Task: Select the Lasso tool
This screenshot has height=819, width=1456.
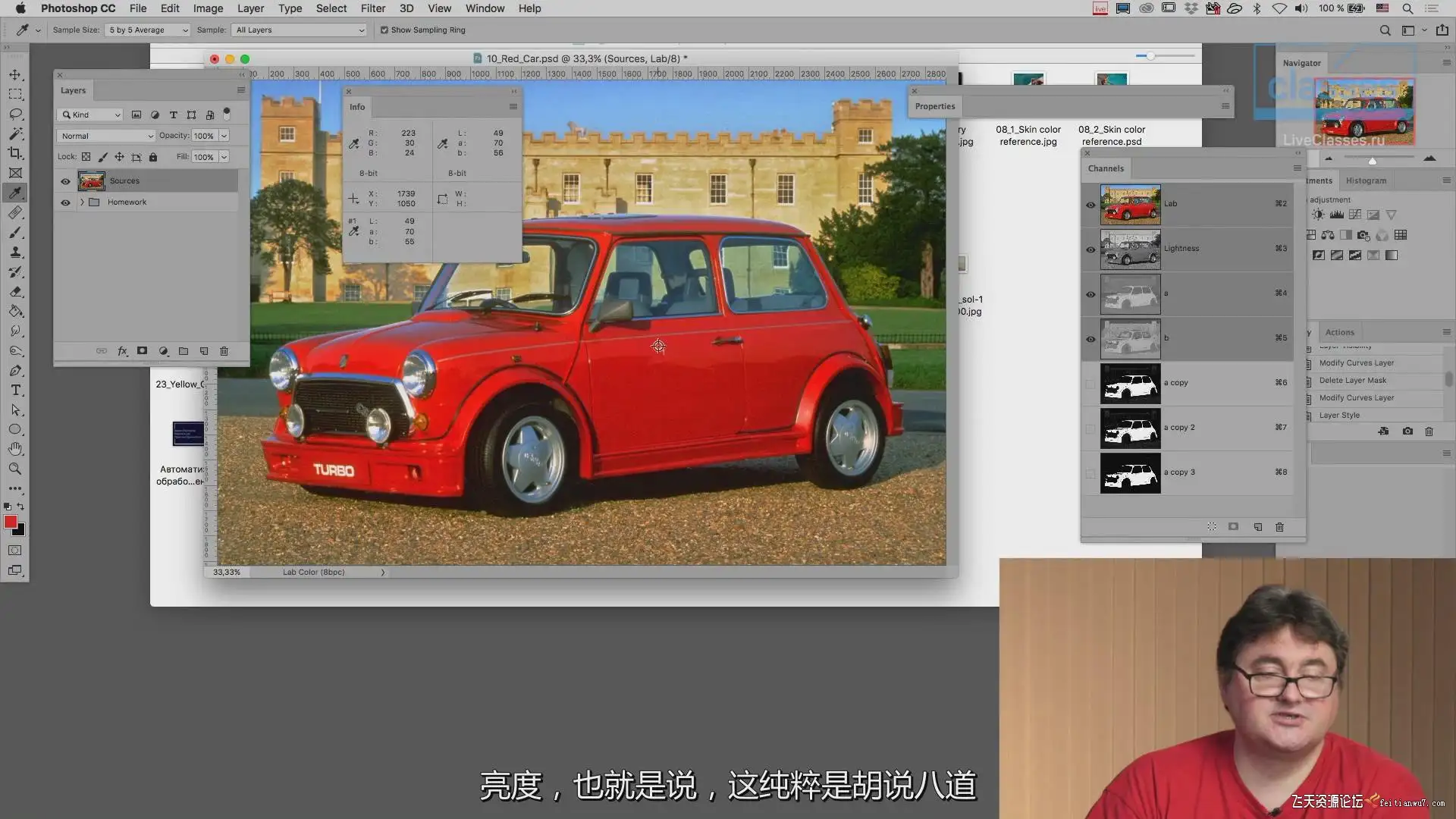Action: pyautogui.click(x=15, y=114)
